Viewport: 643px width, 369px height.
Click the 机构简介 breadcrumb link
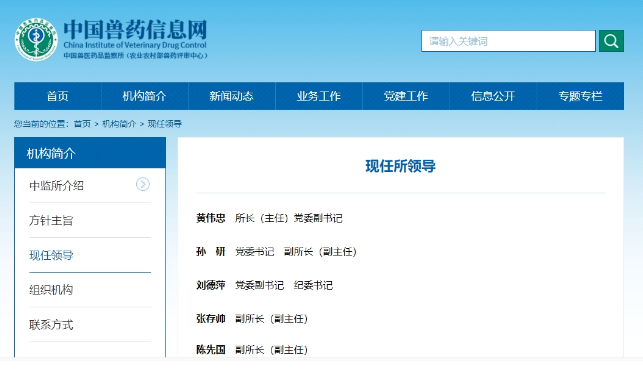point(119,124)
